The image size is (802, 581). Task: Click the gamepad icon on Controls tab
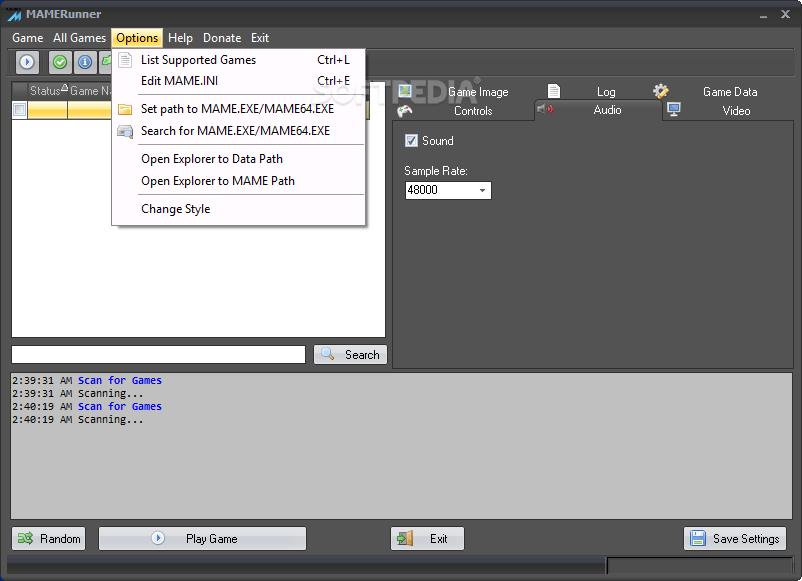(x=405, y=110)
